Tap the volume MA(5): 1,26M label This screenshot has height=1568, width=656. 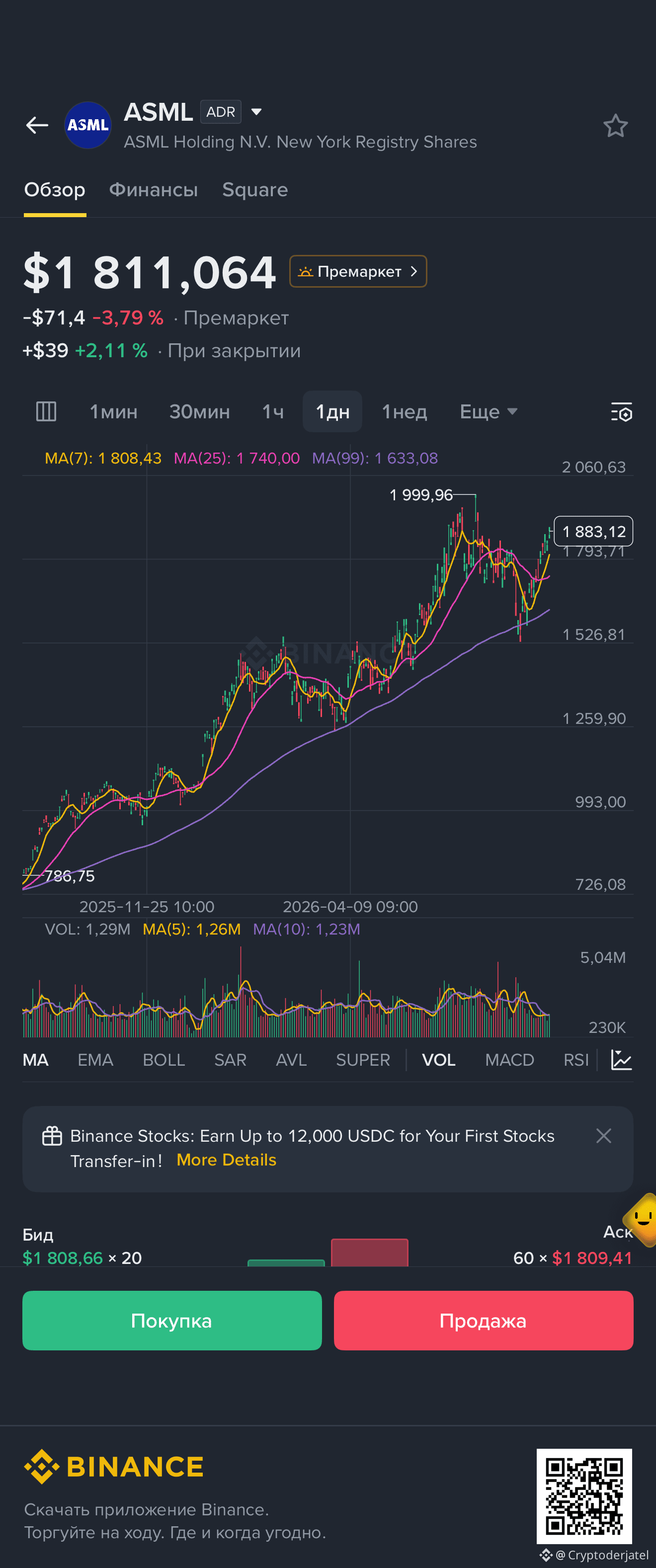[192, 929]
